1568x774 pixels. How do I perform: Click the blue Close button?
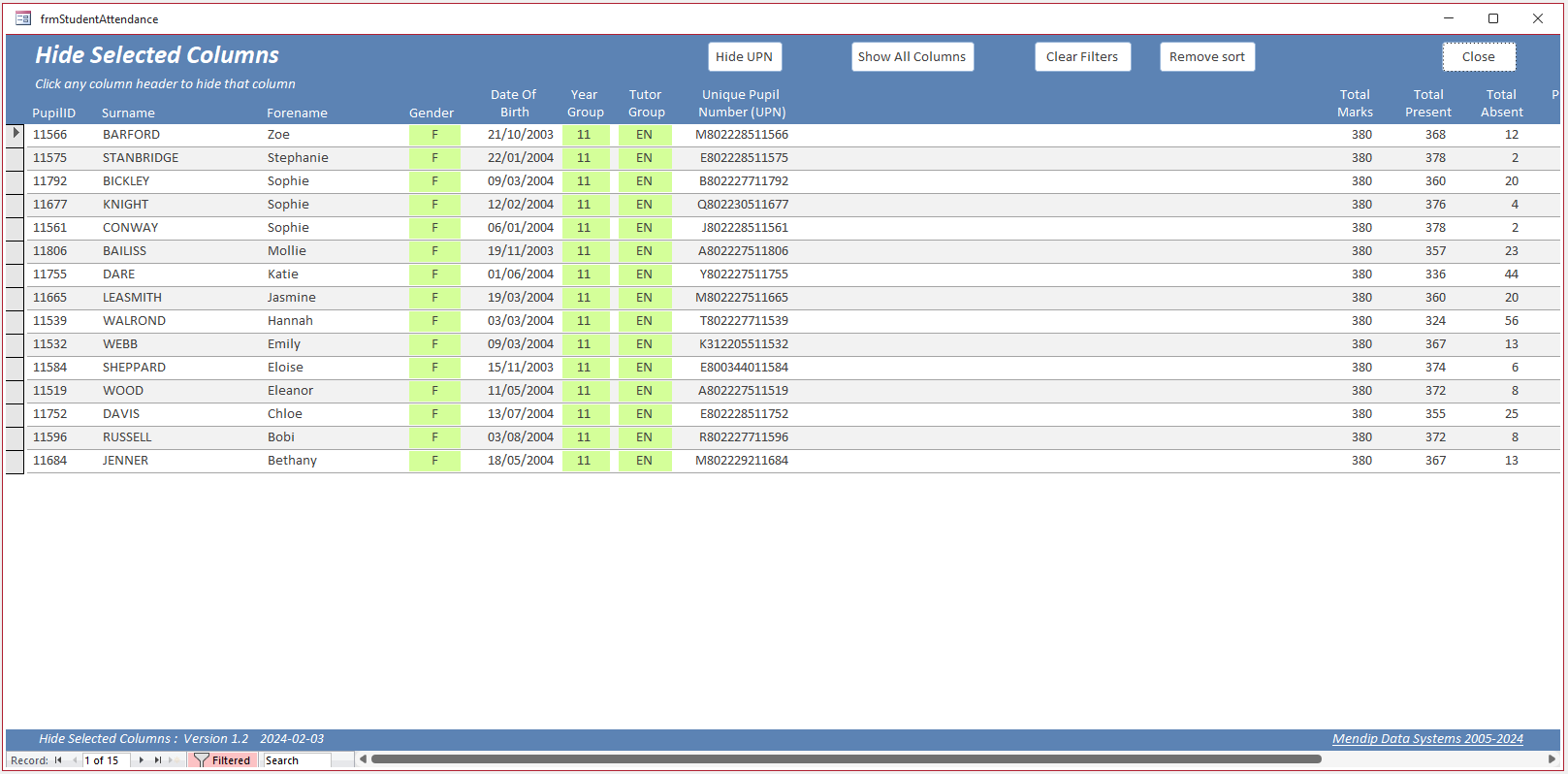[x=1479, y=56]
